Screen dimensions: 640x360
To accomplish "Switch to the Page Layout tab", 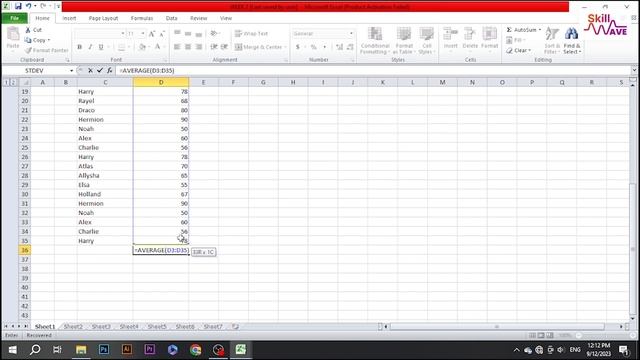I will coord(103,18).
